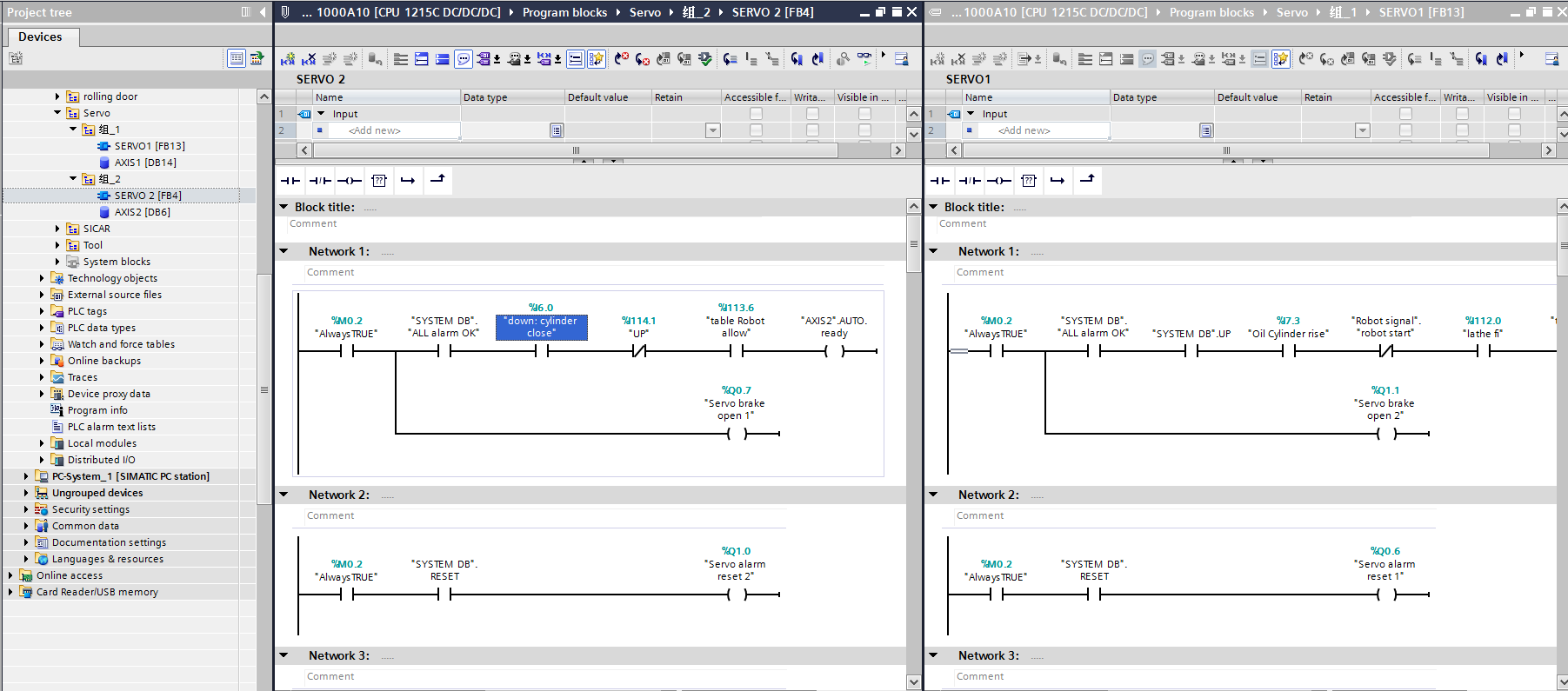Check Accessible box for Input row in SERVO 2
This screenshot has width=1568, height=691.
point(756,114)
